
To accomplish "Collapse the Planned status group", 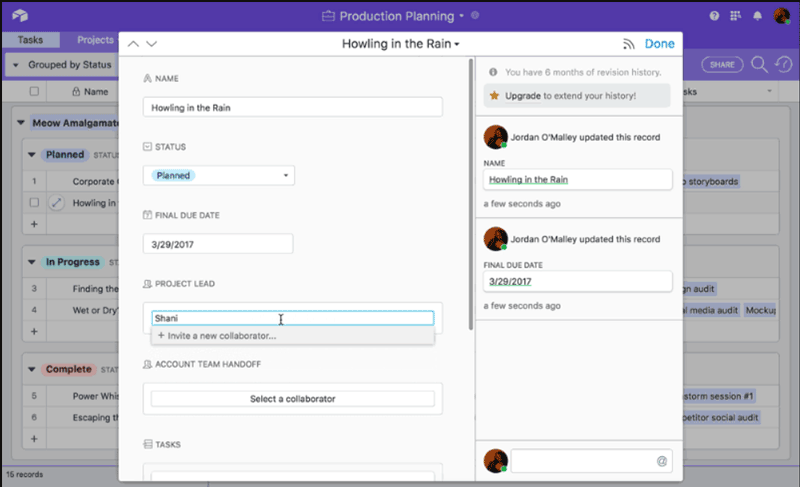I will (32, 155).
